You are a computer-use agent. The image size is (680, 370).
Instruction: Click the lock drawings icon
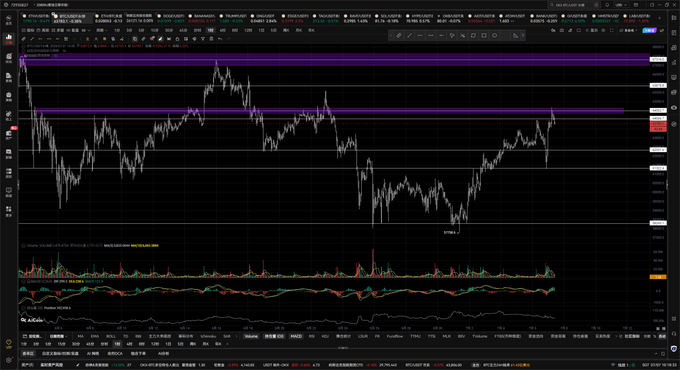pos(177,39)
